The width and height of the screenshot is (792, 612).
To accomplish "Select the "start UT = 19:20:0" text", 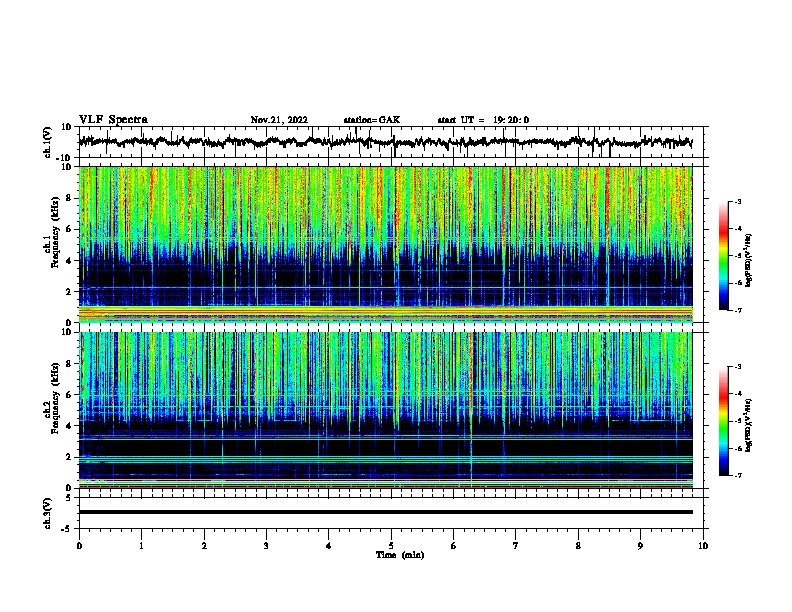I will tap(483, 120).
